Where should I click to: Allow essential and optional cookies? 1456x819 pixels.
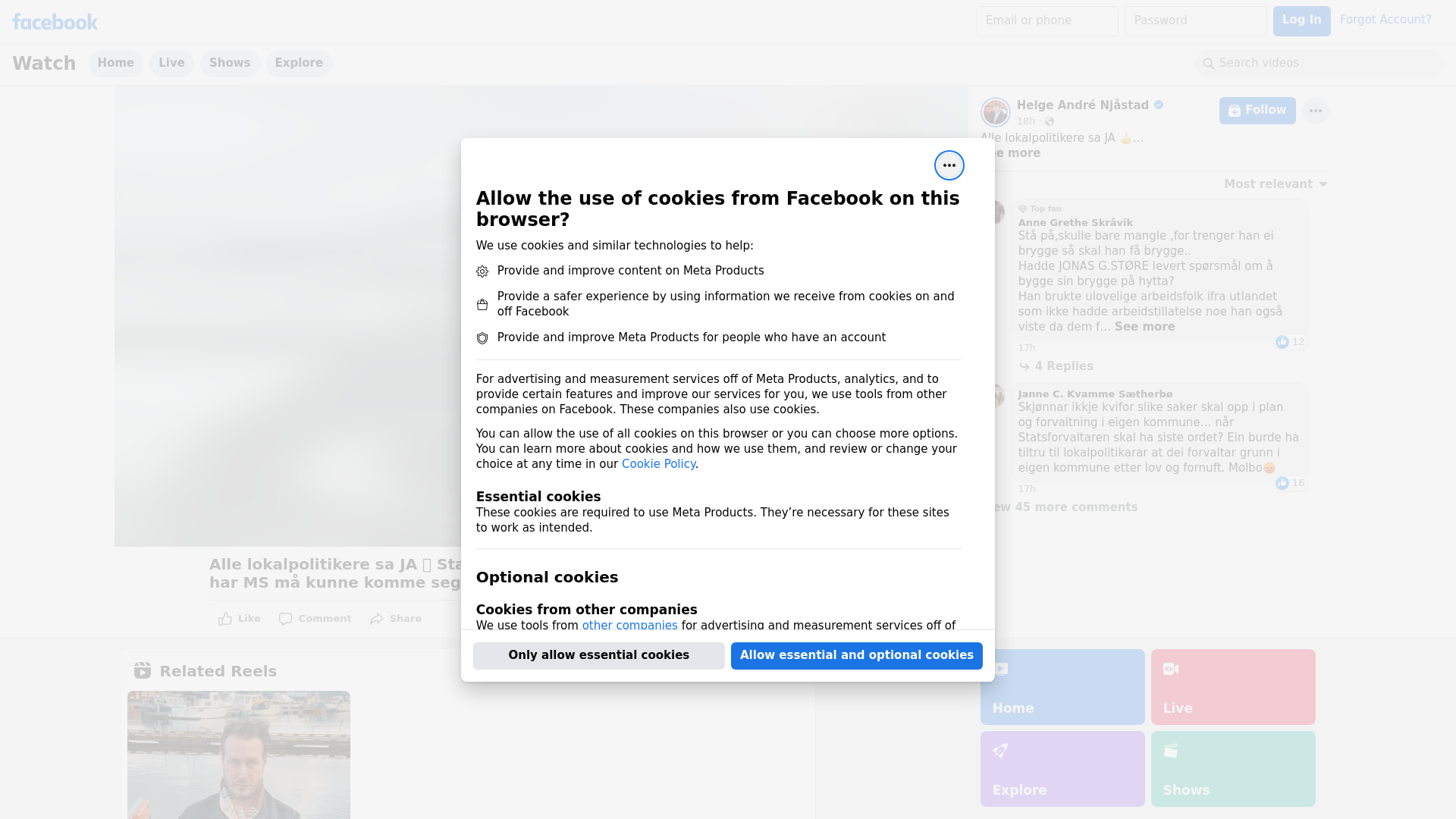(x=856, y=655)
